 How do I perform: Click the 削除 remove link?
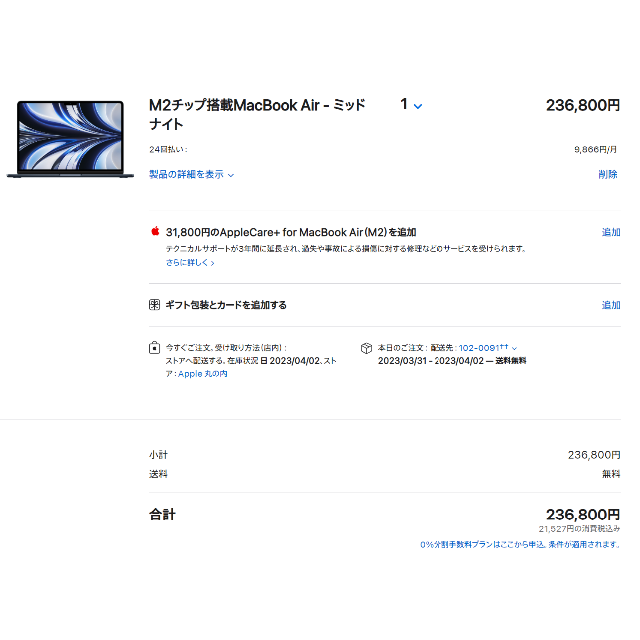pos(607,175)
